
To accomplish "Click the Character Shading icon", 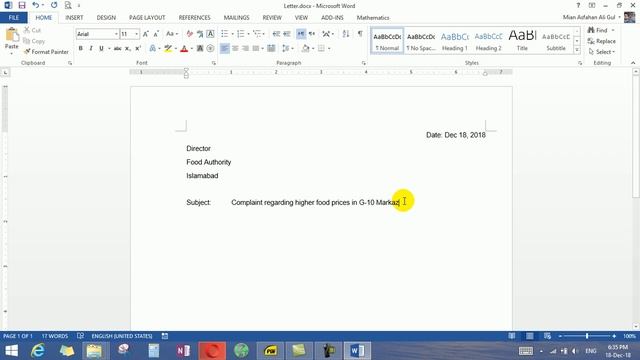I will pyautogui.click(x=200, y=49).
